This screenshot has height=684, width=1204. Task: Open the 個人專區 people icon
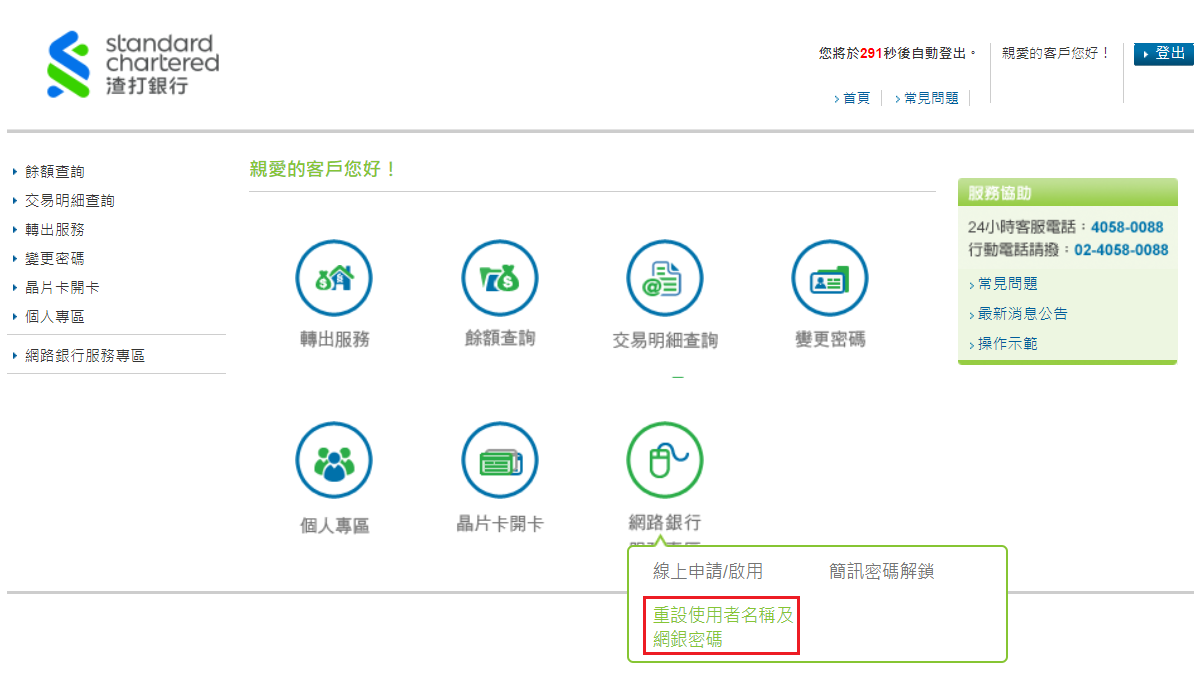pyautogui.click(x=334, y=461)
